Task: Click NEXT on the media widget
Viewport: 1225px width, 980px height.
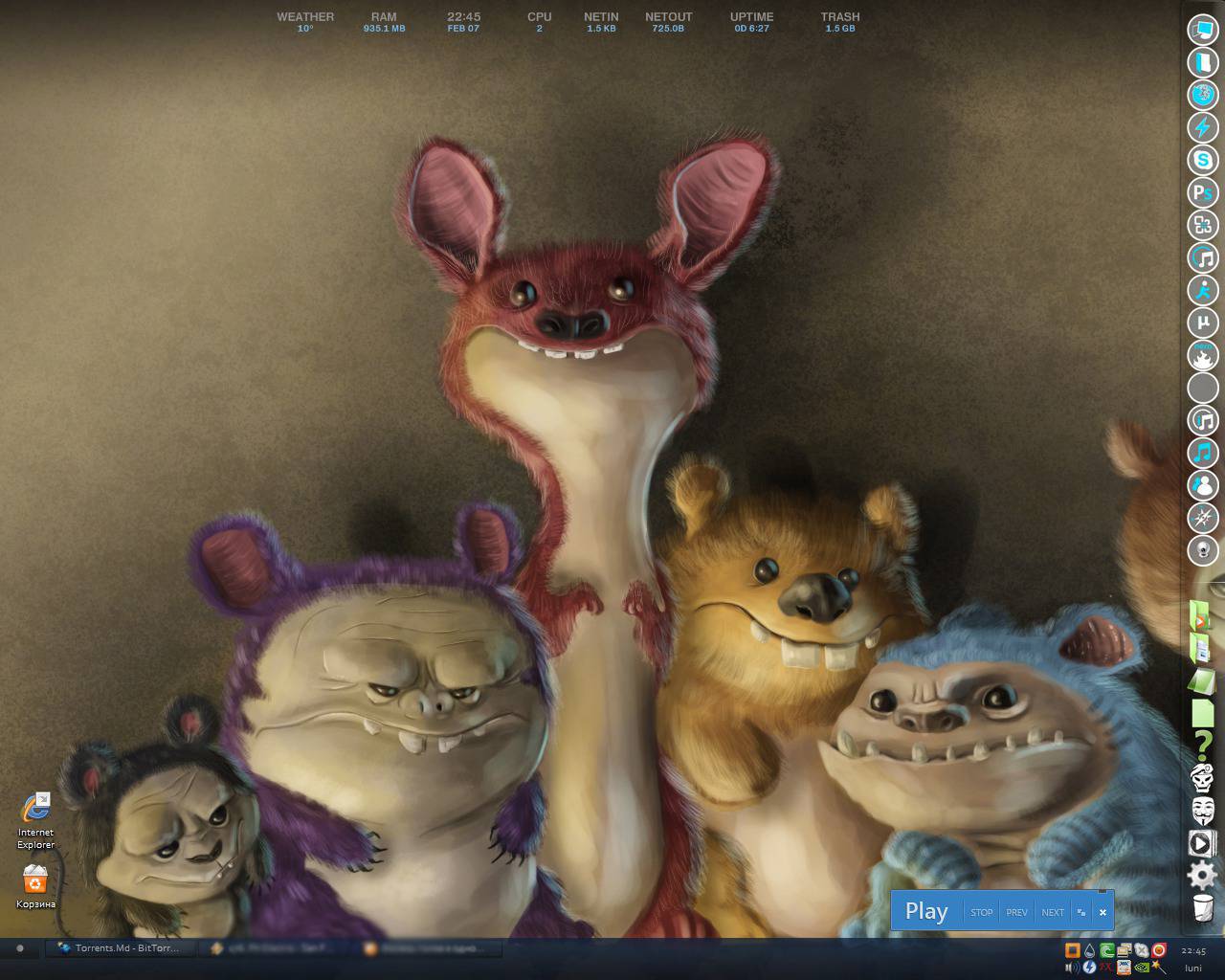Action: [x=1053, y=912]
